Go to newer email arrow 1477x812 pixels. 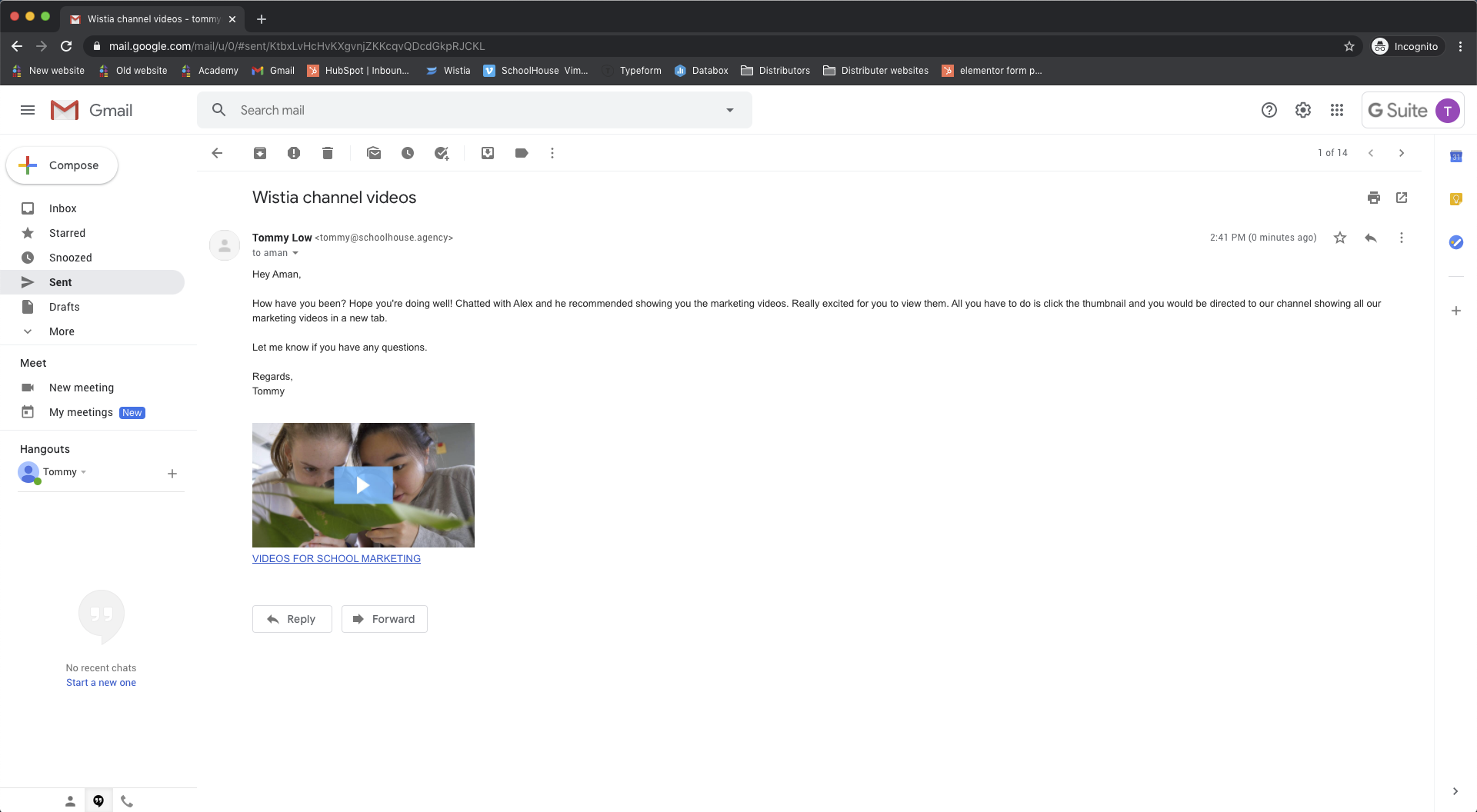1371,153
